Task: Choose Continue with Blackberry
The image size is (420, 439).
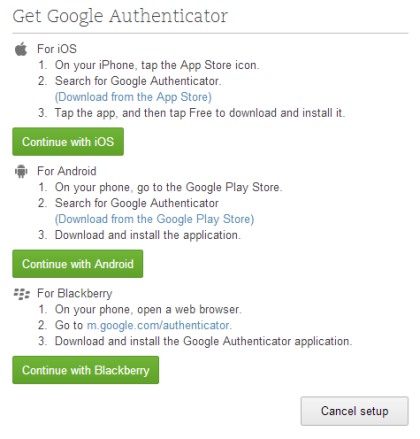Action: 86,370
